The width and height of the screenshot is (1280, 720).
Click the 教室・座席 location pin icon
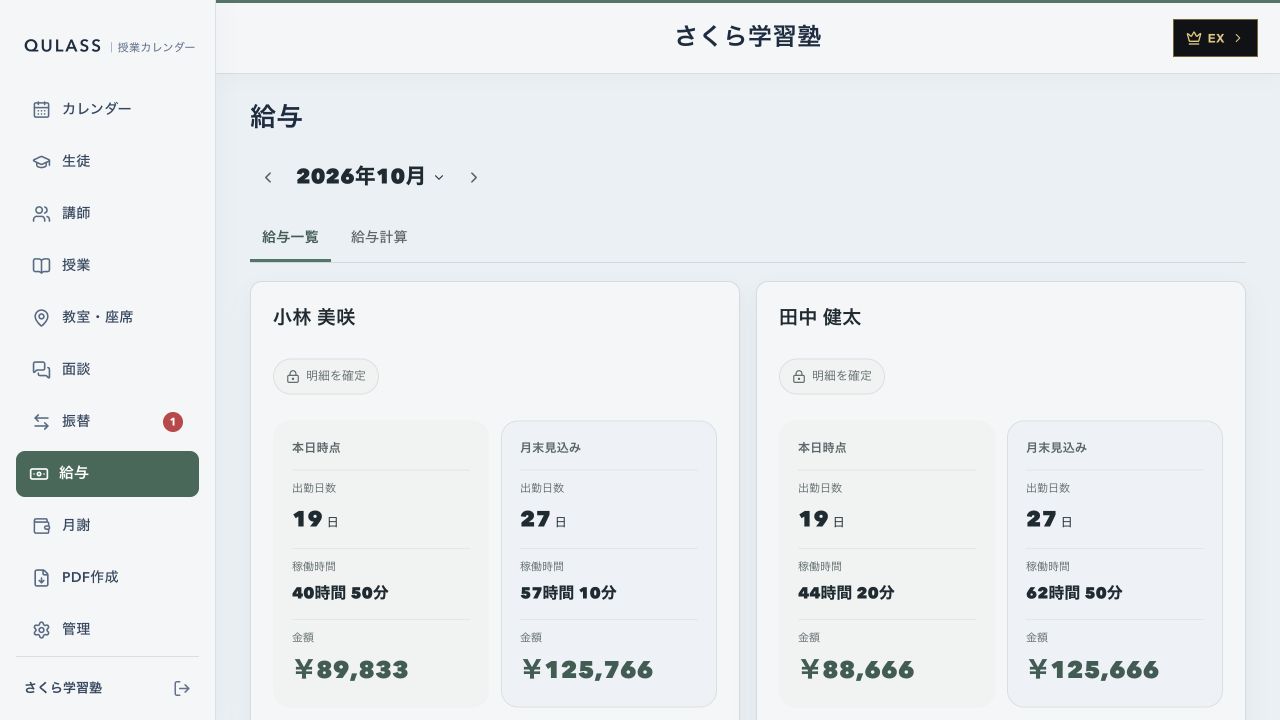tap(41, 317)
